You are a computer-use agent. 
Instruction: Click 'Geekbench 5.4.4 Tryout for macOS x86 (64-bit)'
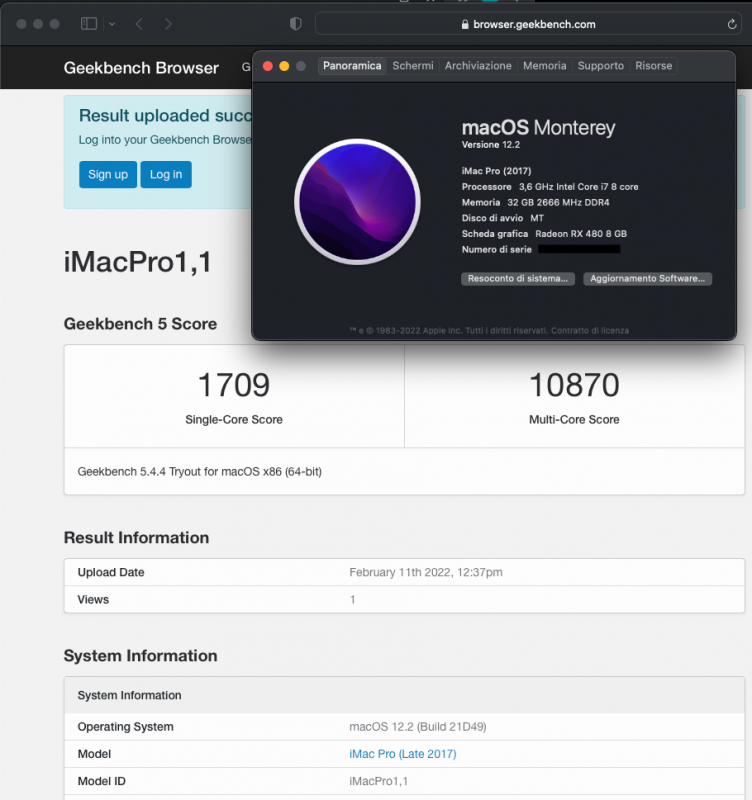(199, 471)
